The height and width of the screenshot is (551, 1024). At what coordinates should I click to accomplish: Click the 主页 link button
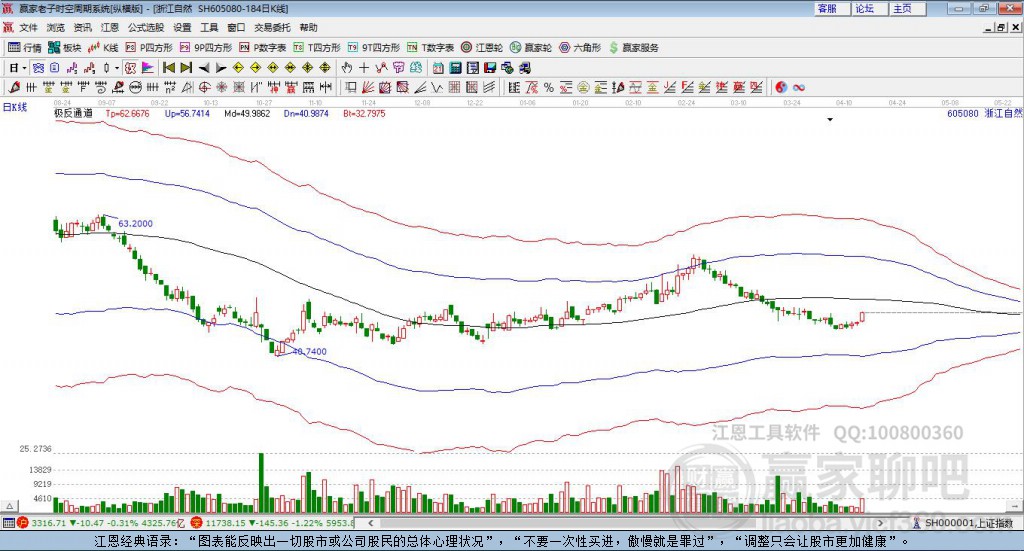point(907,8)
